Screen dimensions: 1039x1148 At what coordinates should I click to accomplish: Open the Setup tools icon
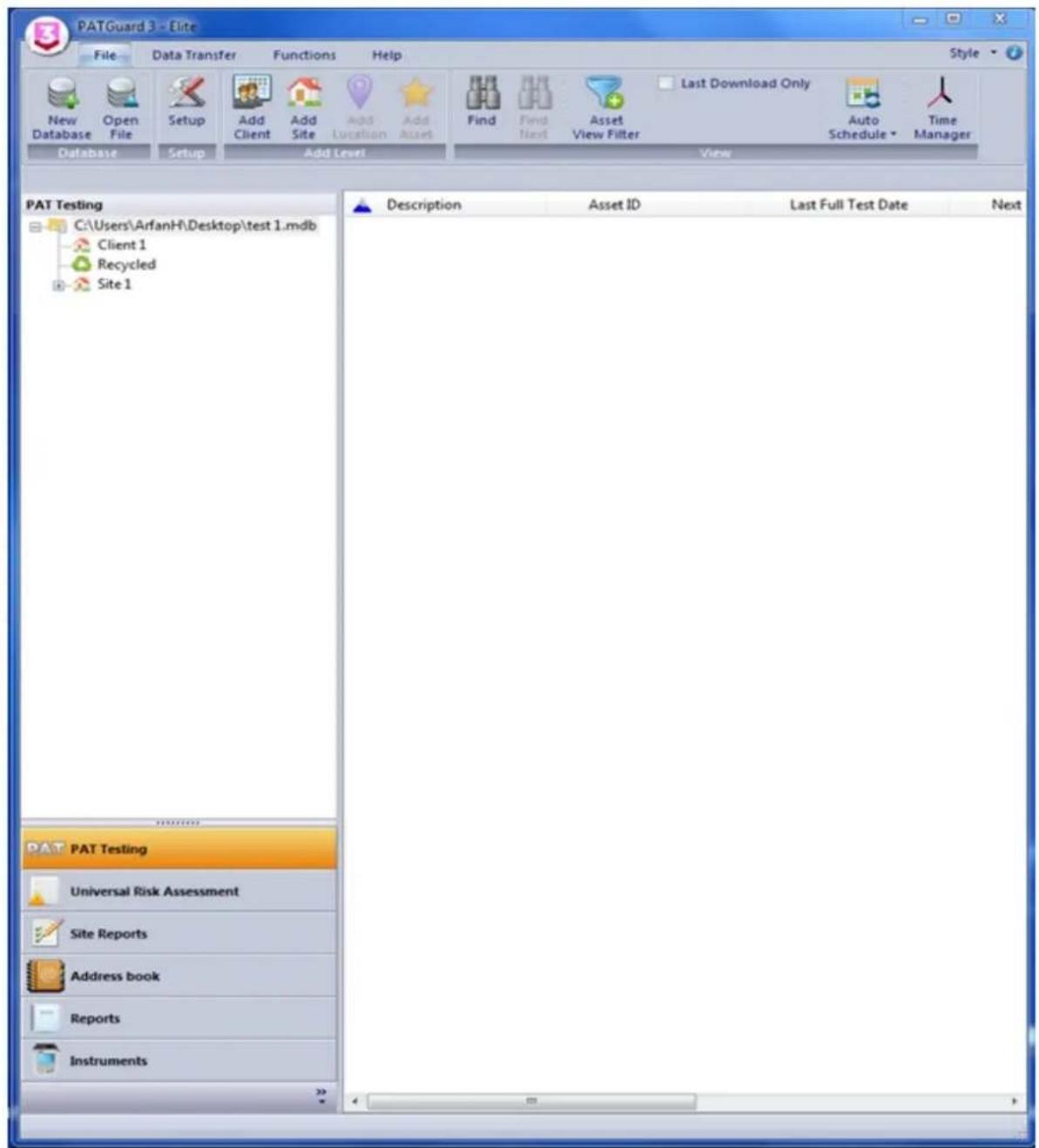186,91
